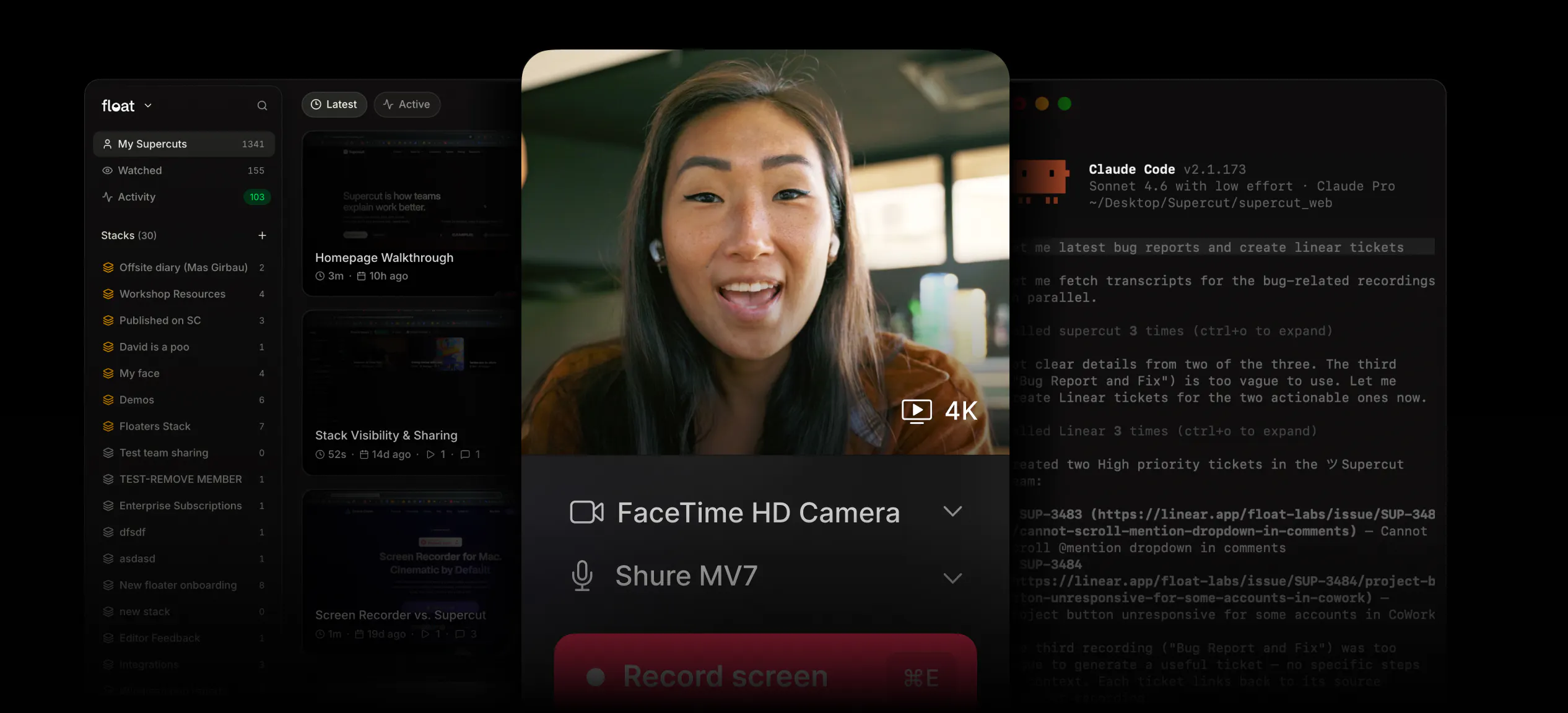Image resolution: width=1568 pixels, height=713 pixels.
Task: Click the stack icon beside Floaters Stack
Action: pyautogui.click(x=108, y=426)
